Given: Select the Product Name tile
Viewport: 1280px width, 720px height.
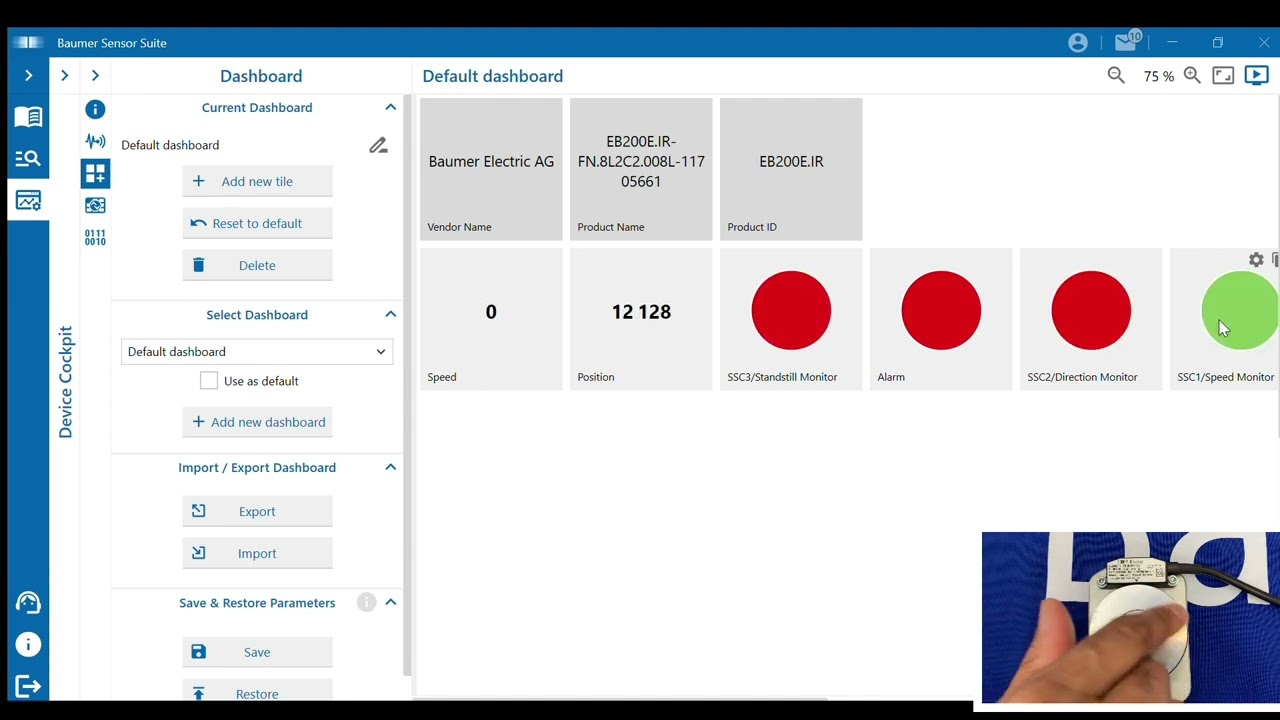Looking at the screenshot, I should (641, 169).
